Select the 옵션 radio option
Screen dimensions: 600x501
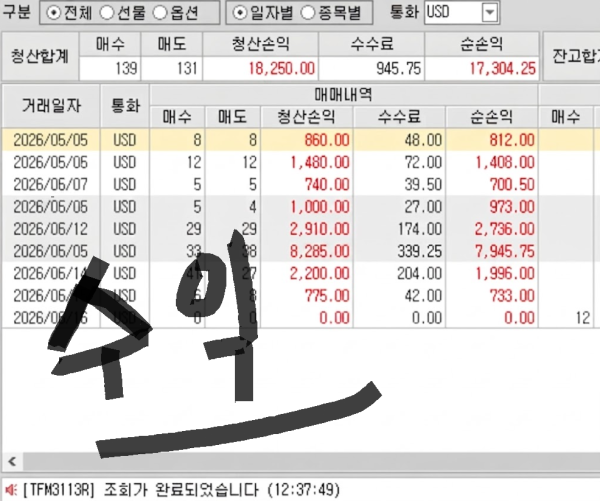(160, 13)
